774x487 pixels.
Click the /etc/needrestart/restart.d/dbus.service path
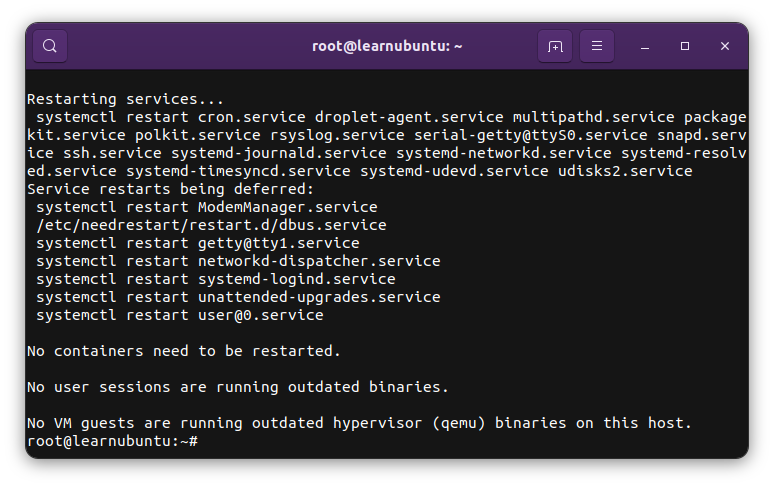point(211,225)
